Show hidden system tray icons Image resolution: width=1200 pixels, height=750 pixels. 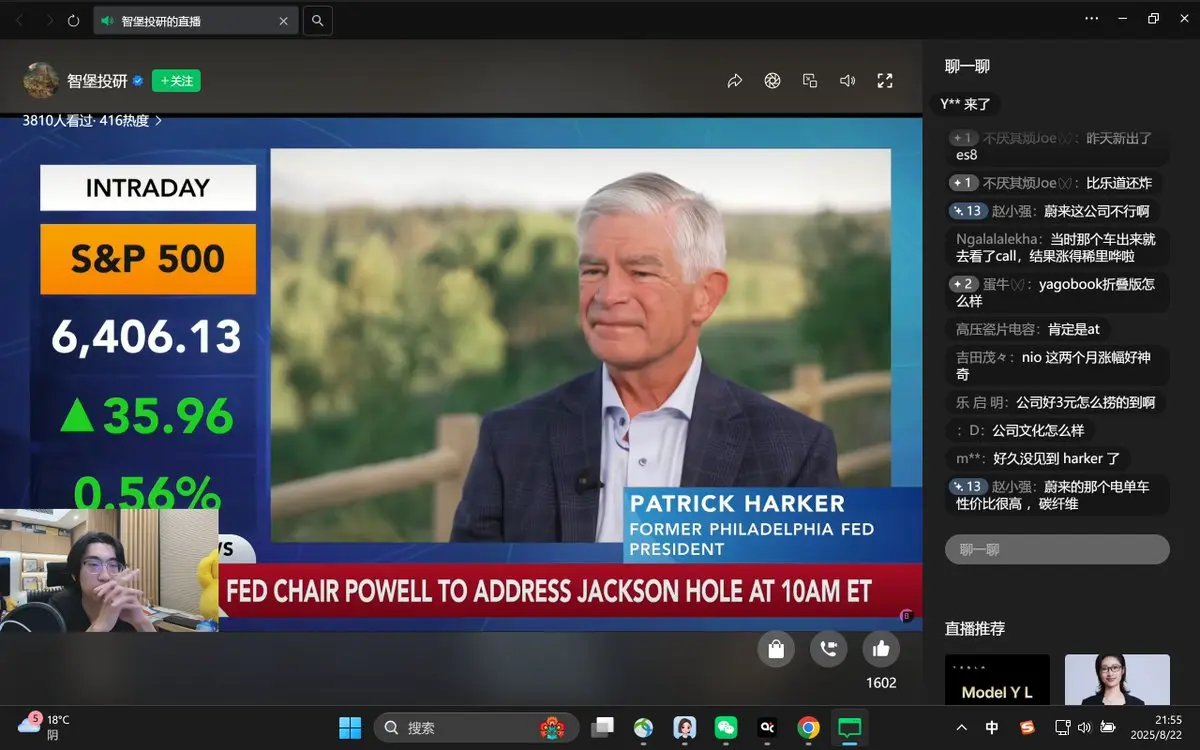coord(962,727)
